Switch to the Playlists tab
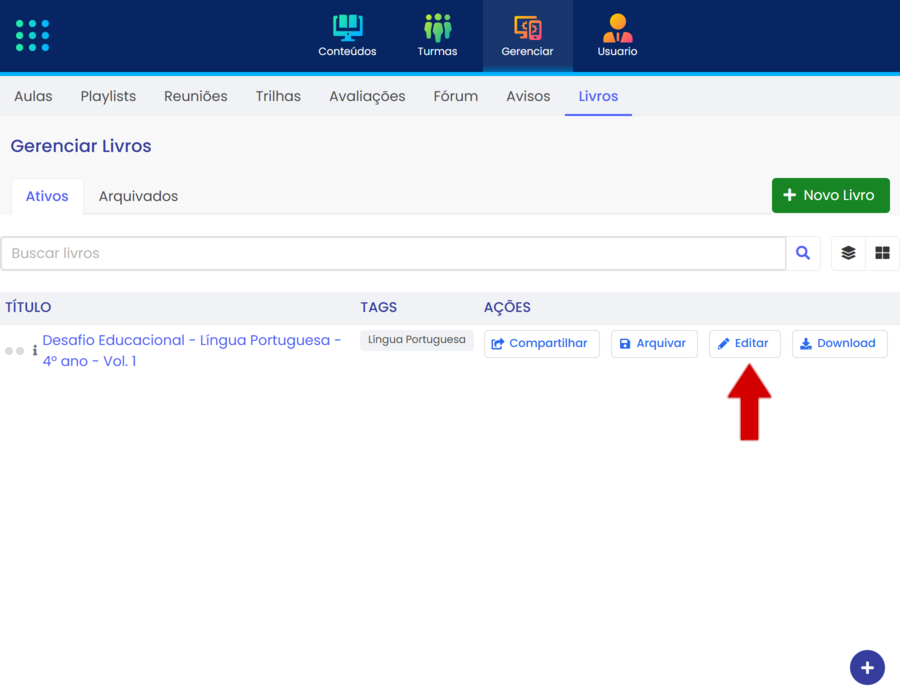900x700 pixels. pos(108,96)
